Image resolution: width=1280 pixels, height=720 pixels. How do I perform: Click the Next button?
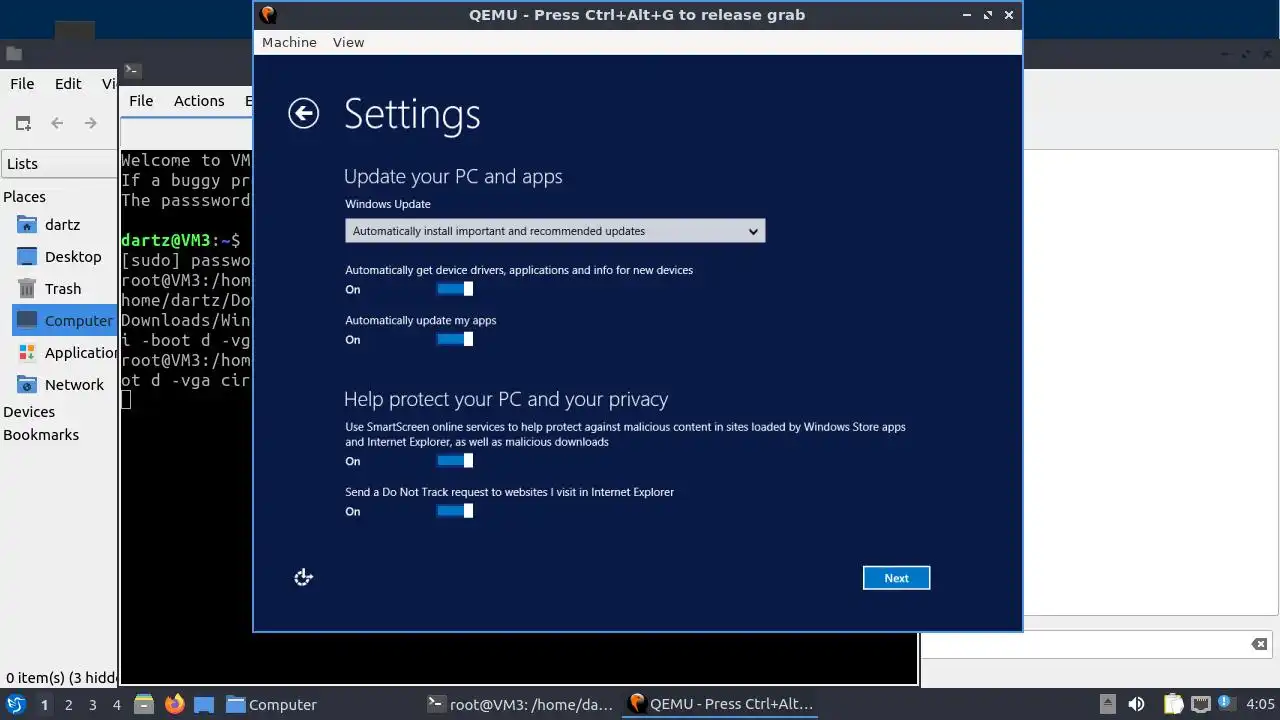click(x=896, y=578)
